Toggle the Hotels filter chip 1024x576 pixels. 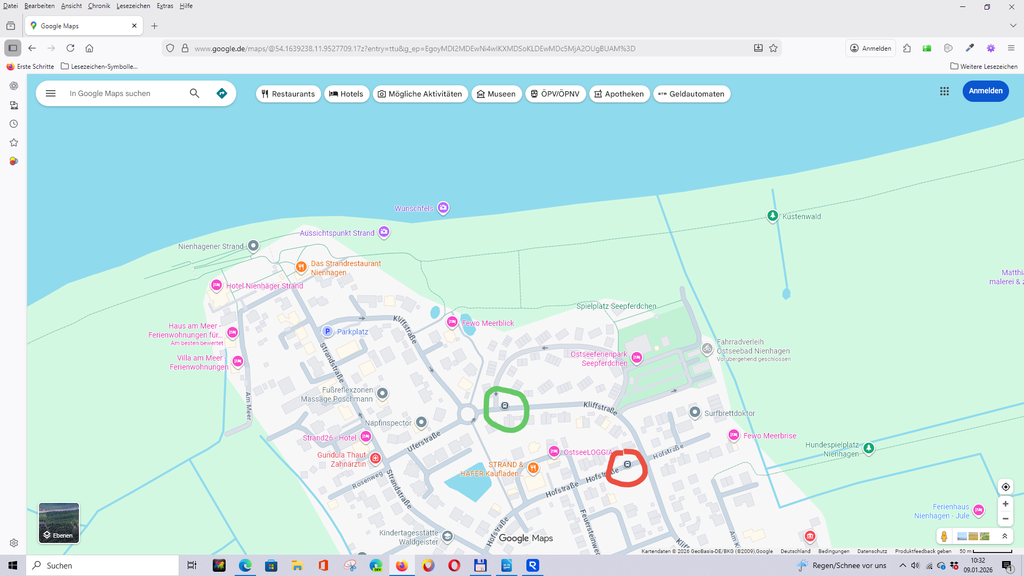[347, 94]
